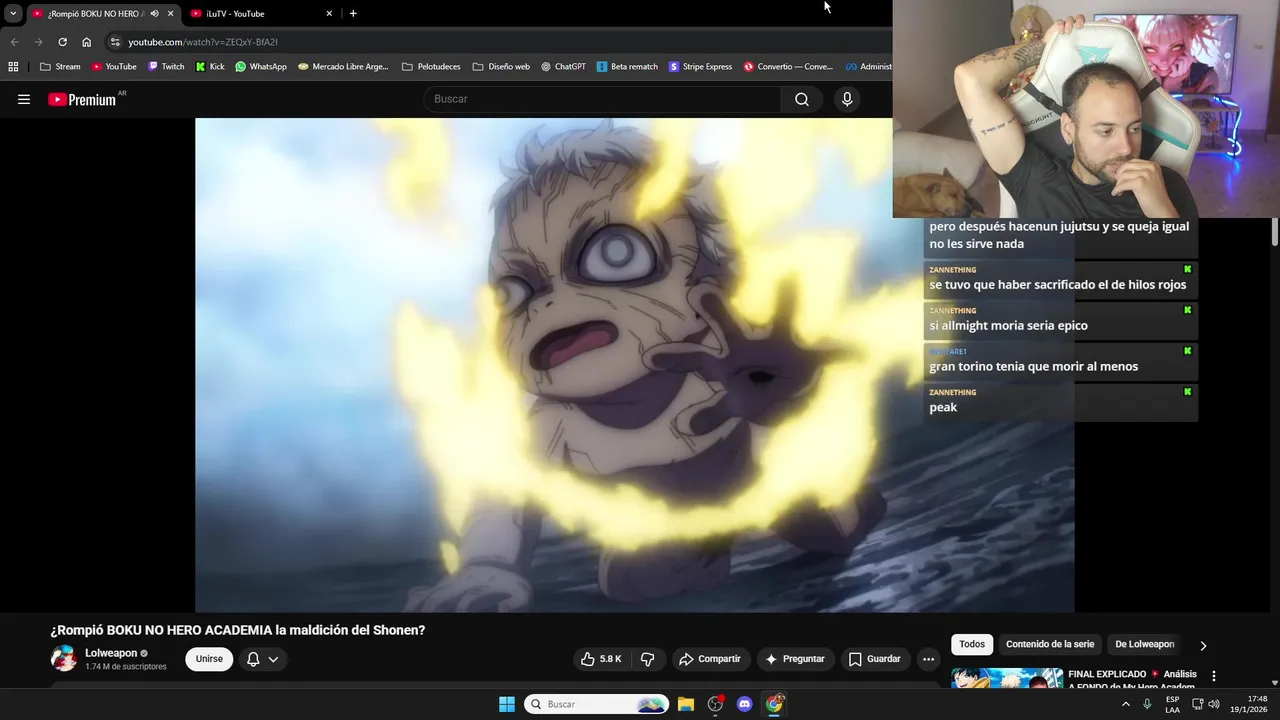This screenshot has height=720, width=1280.
Task: Show hidden system tray icons chevron
Action: [x=1125, y=704]
